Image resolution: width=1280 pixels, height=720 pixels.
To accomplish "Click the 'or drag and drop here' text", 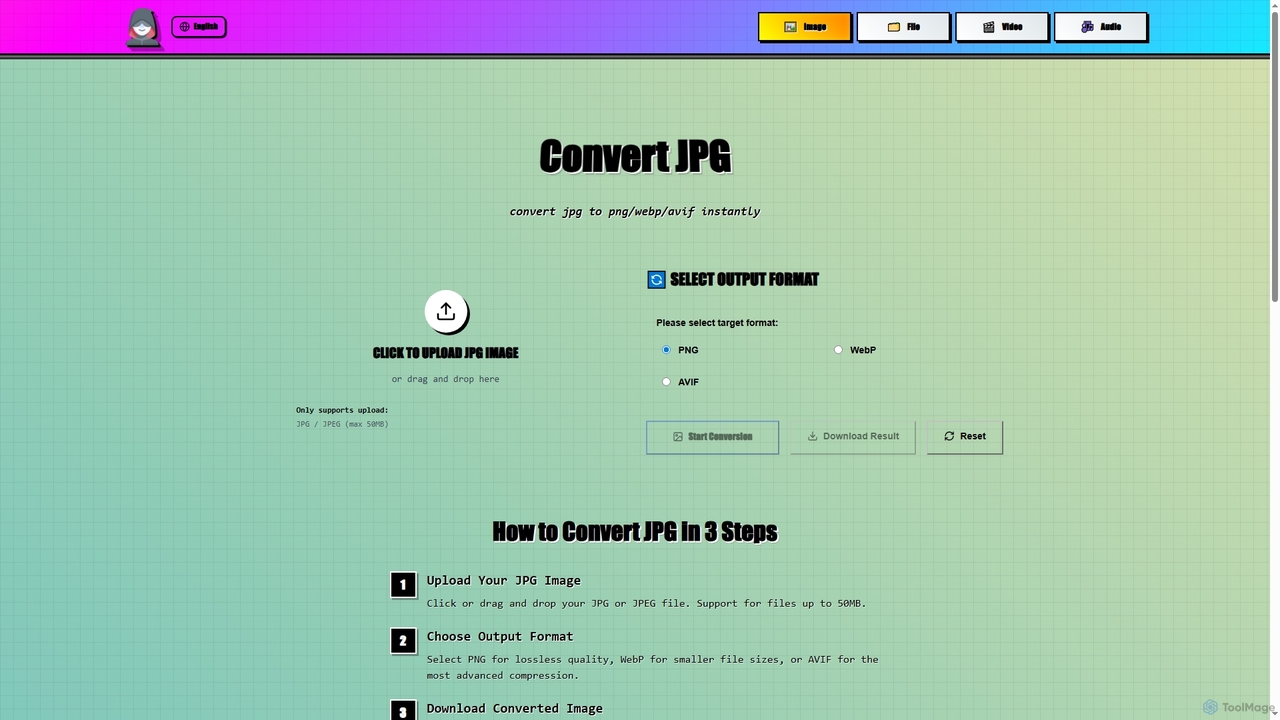I will (446, 379).
